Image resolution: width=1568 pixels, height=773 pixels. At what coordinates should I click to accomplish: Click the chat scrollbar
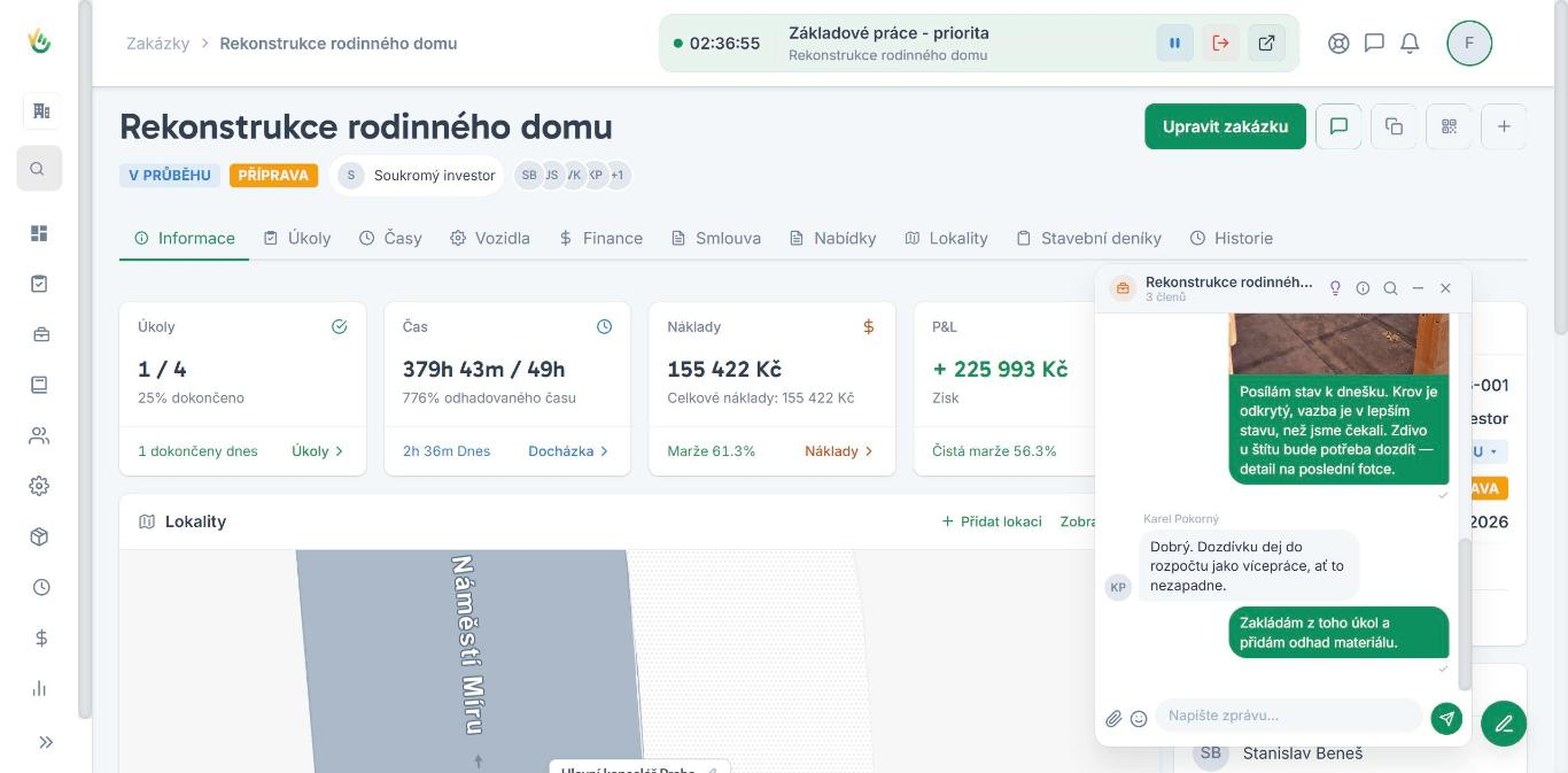click(1464, 613)
